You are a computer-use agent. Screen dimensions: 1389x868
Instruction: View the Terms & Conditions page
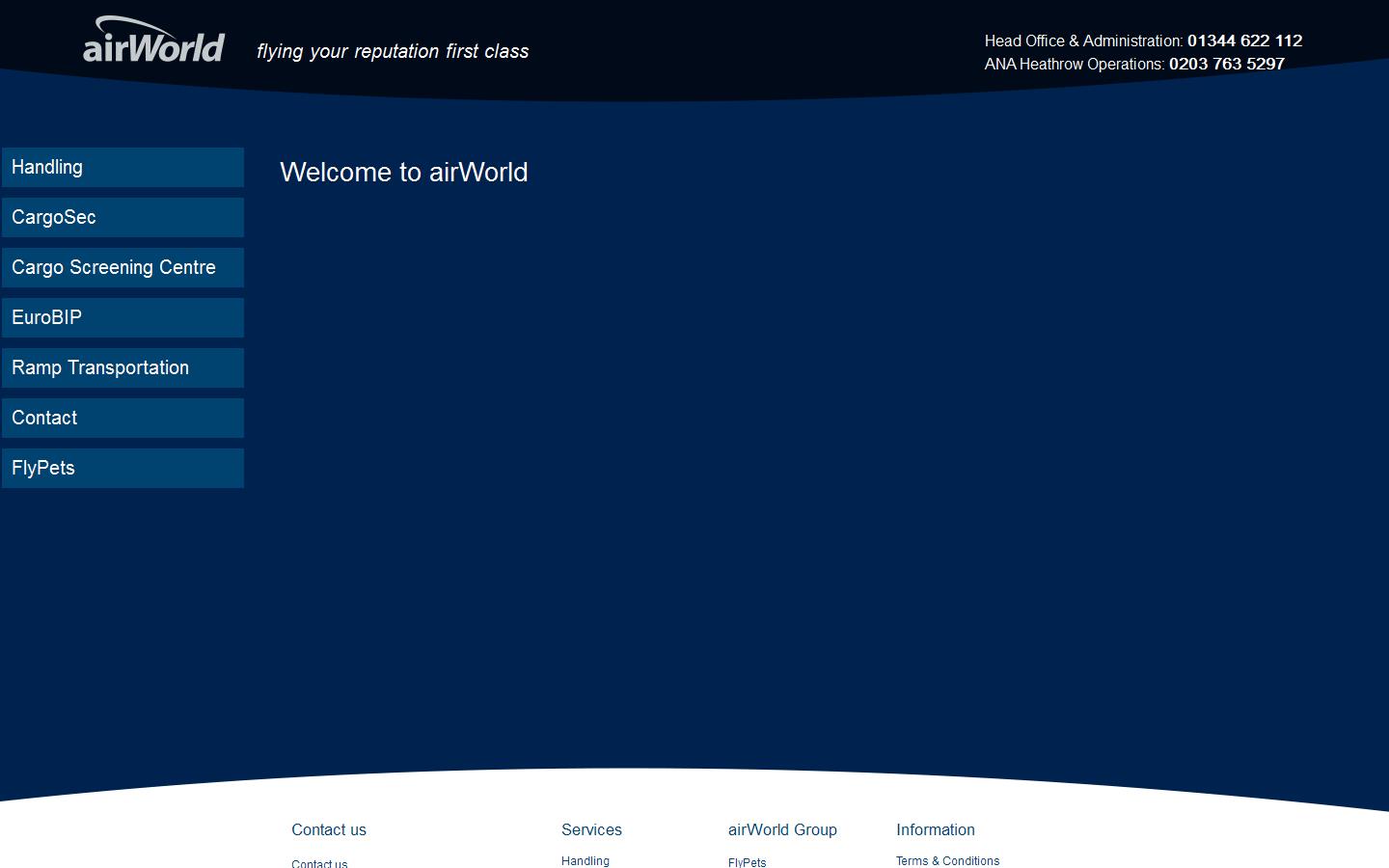pos(947,860)
